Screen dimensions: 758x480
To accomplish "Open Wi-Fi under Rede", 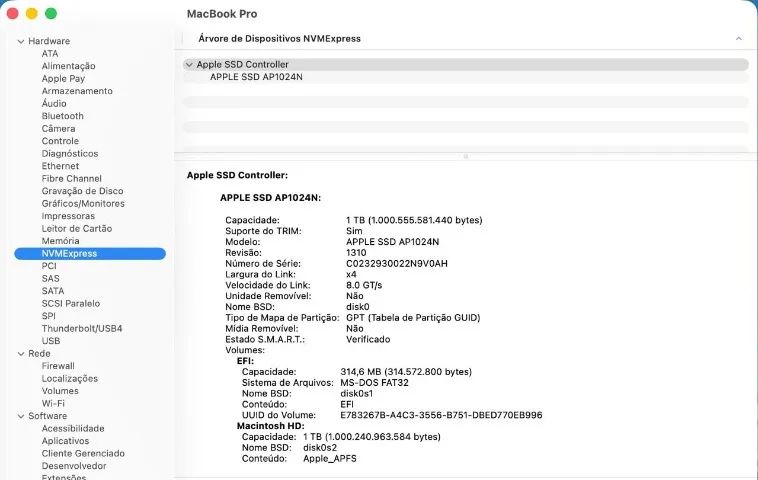I will (x=53, y=404).
